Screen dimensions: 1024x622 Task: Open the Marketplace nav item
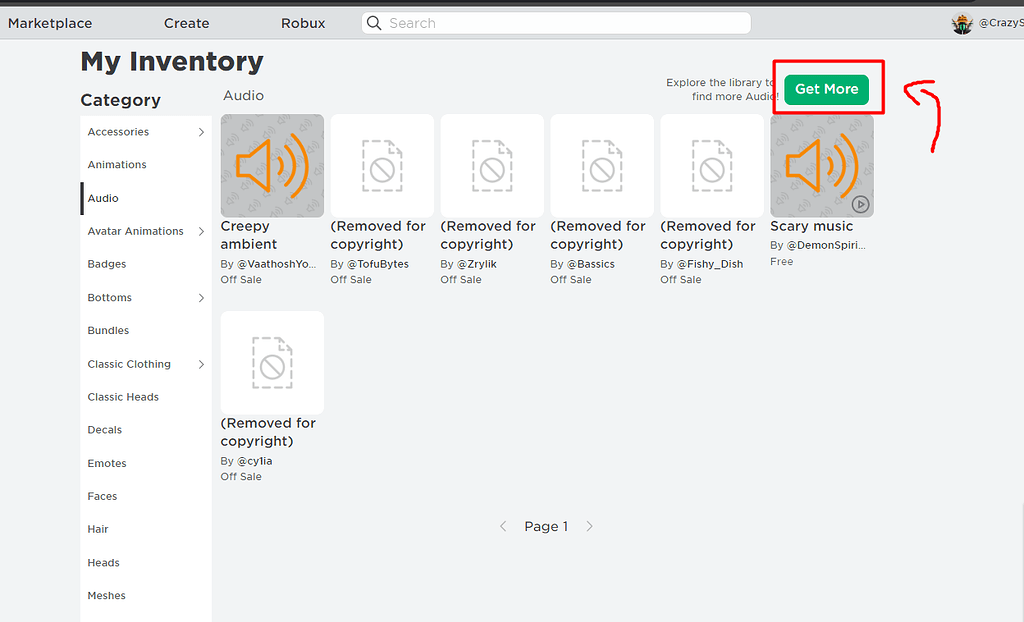[50, 24]
